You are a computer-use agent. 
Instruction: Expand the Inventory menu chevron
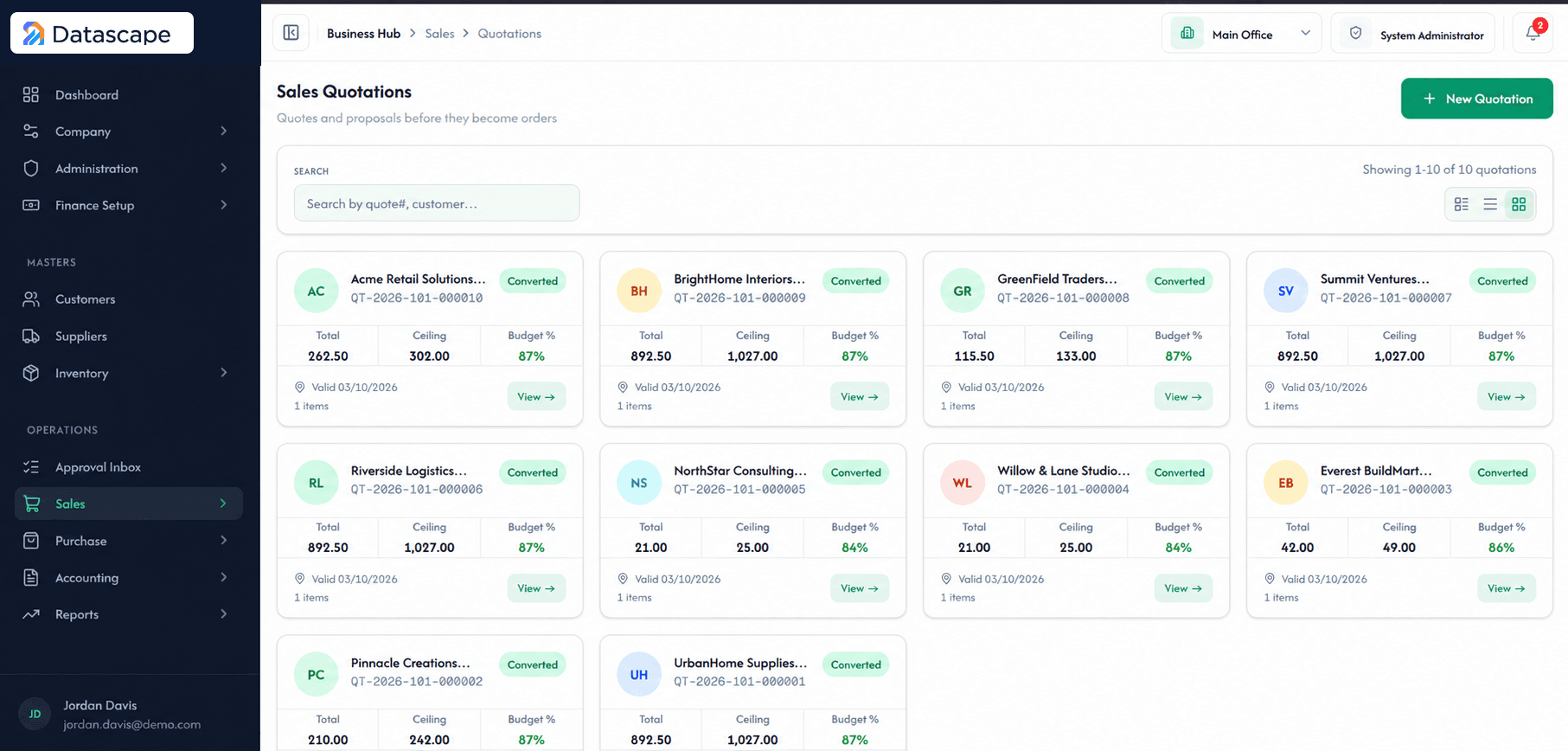(224, 372)
